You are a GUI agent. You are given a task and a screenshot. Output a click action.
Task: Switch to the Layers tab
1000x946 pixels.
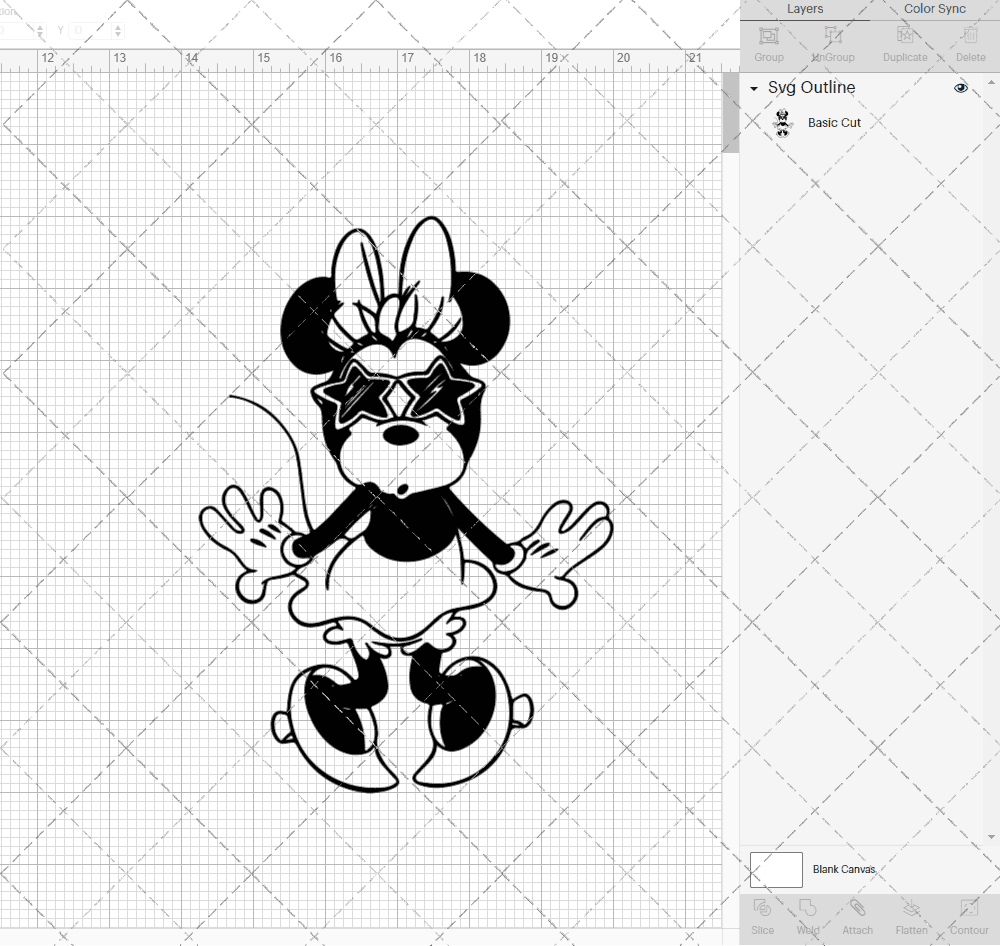(804, 9)
